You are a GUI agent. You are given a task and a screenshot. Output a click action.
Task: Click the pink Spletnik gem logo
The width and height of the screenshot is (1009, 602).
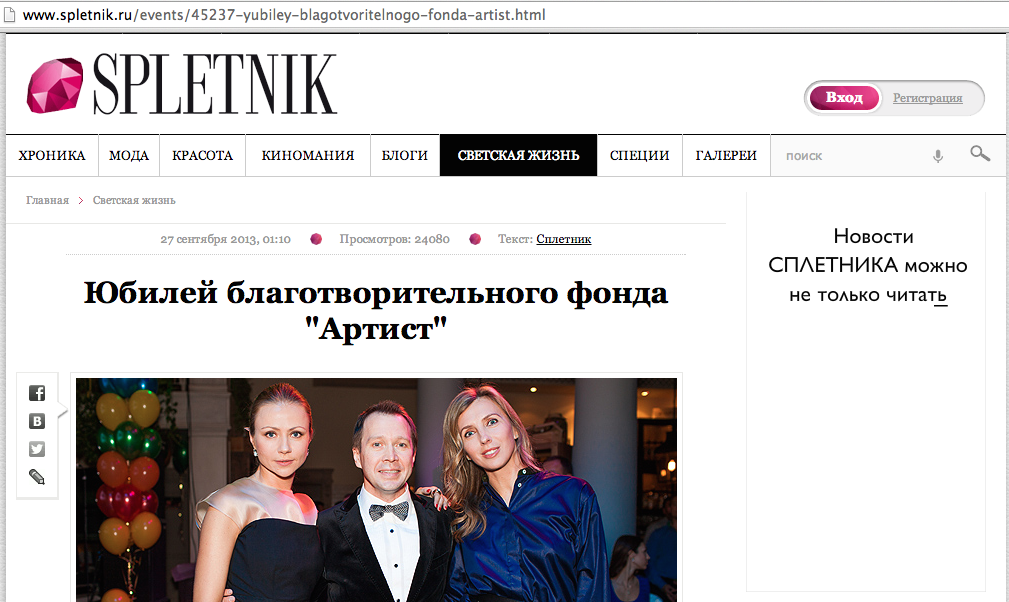coord(55,86)
